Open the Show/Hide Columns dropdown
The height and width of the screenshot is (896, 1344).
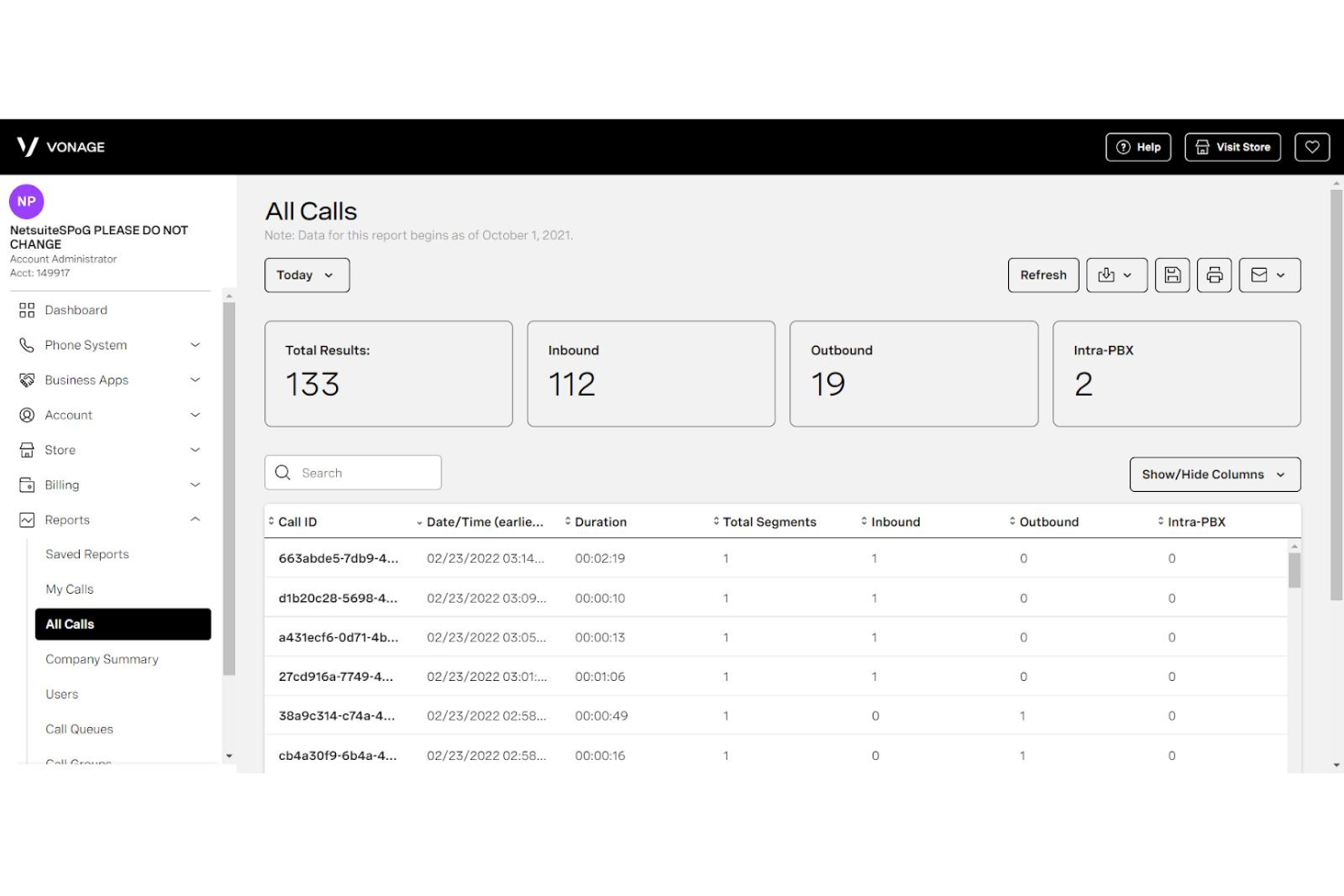[x=1214, y=475]
